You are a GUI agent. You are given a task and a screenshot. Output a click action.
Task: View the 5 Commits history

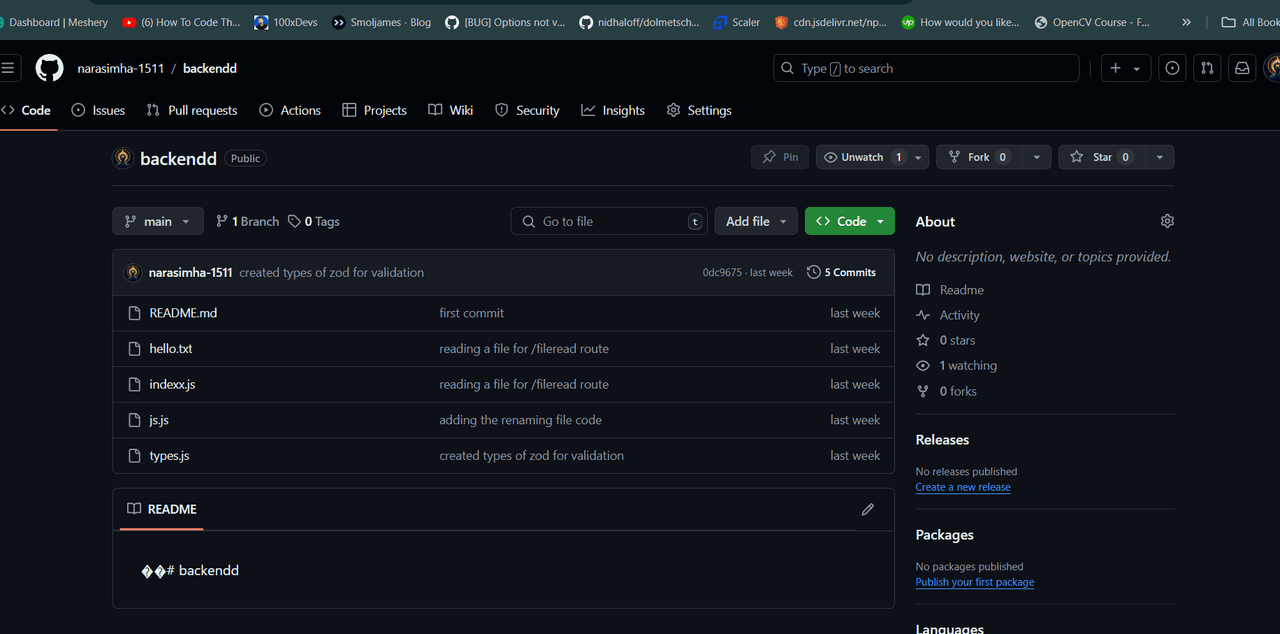coord(841,272)
